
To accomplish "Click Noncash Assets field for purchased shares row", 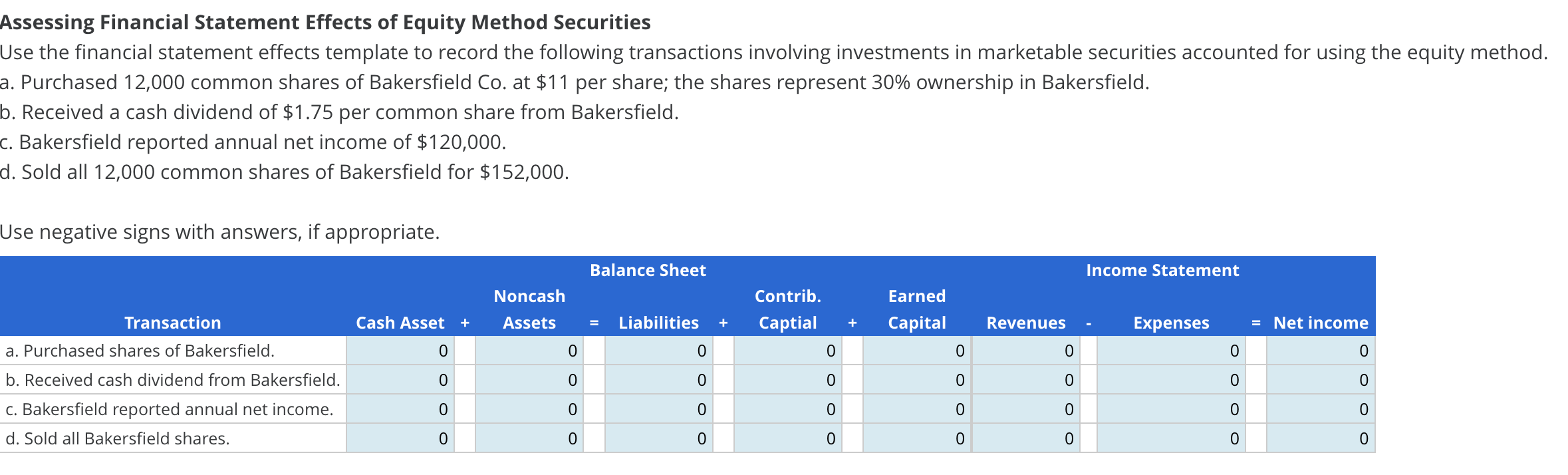I will click(x=529, y=351).
